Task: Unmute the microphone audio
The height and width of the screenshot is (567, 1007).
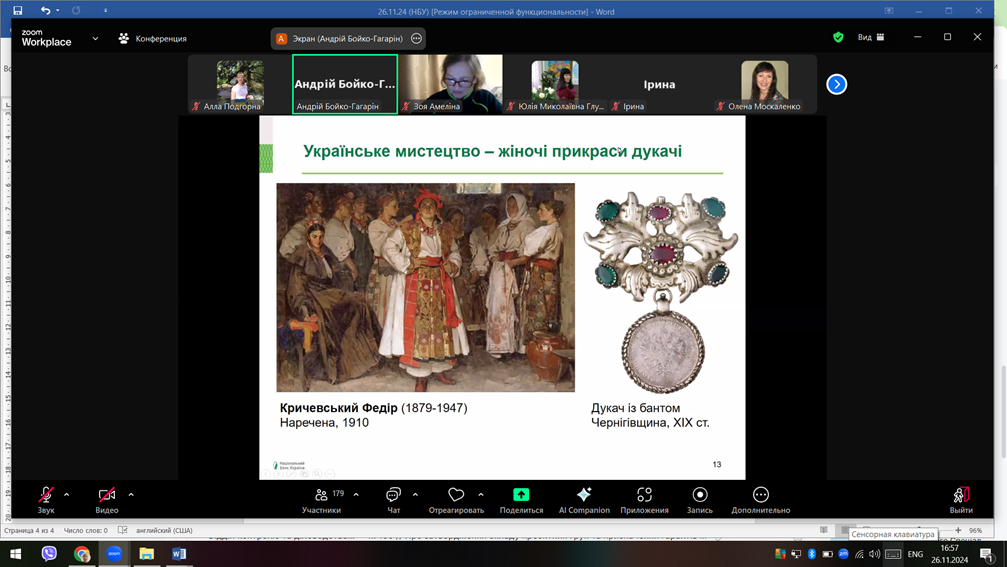Action: coord(46,500)
